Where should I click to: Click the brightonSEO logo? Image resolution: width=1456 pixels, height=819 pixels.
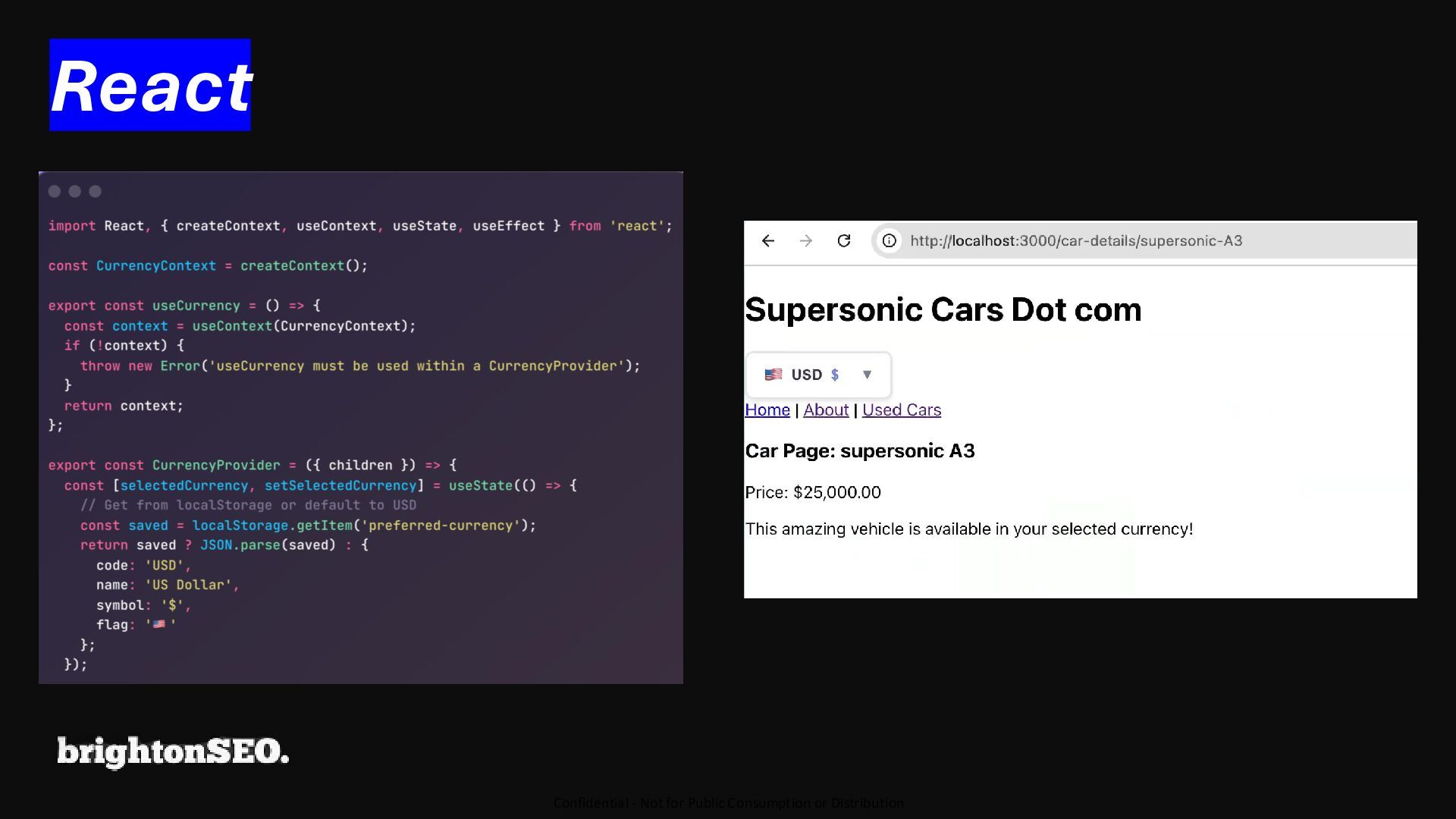(173, 752)
